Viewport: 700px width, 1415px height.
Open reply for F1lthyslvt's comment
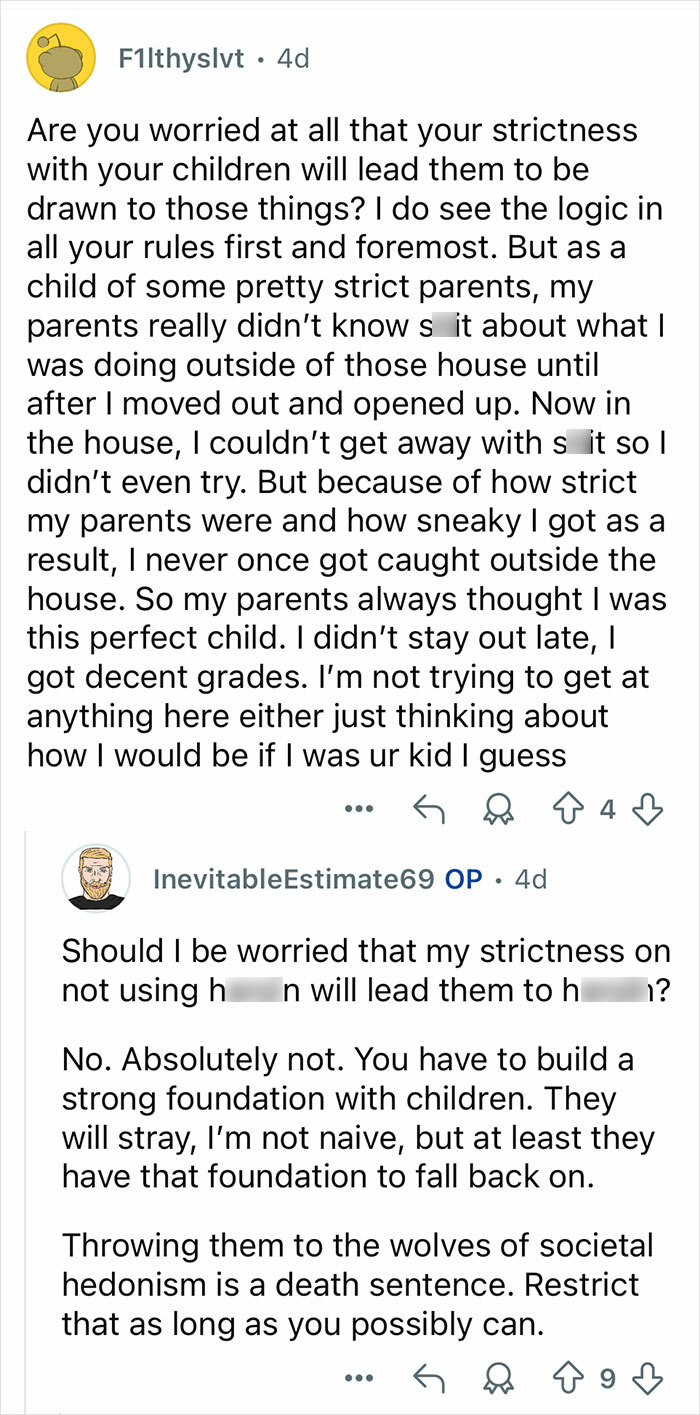pyautogui.click(x=430, y=808)
